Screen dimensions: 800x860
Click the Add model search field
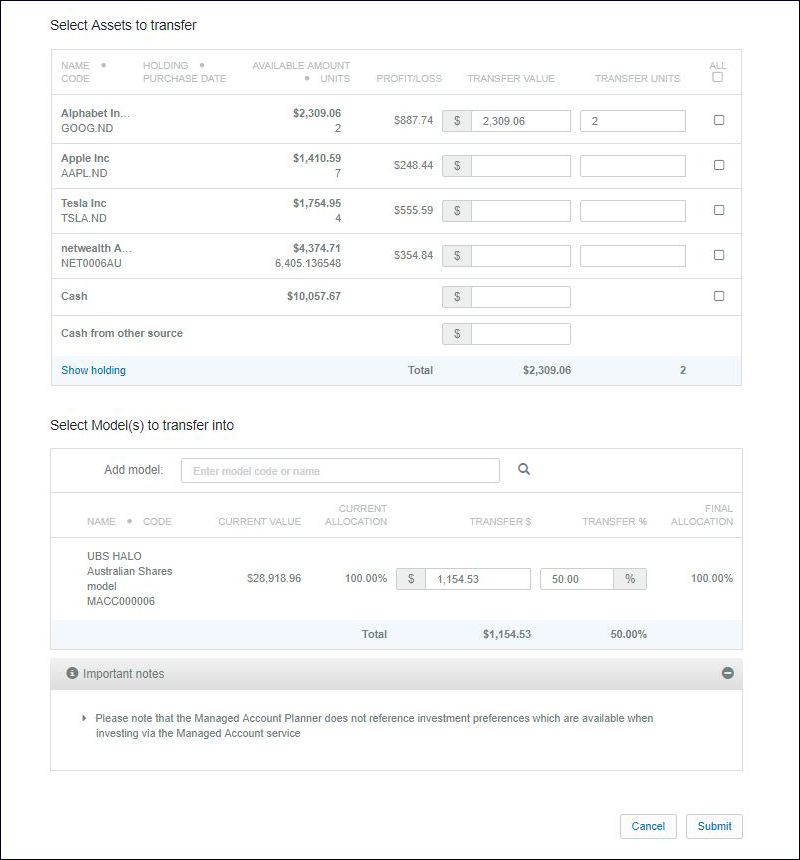(x=340, y=470)
